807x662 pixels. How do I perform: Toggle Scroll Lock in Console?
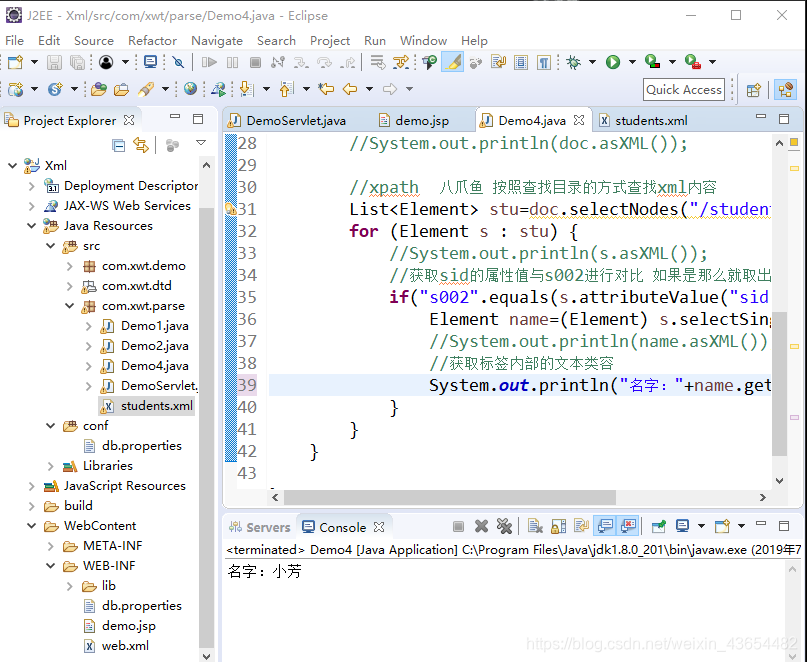(558, 526)
